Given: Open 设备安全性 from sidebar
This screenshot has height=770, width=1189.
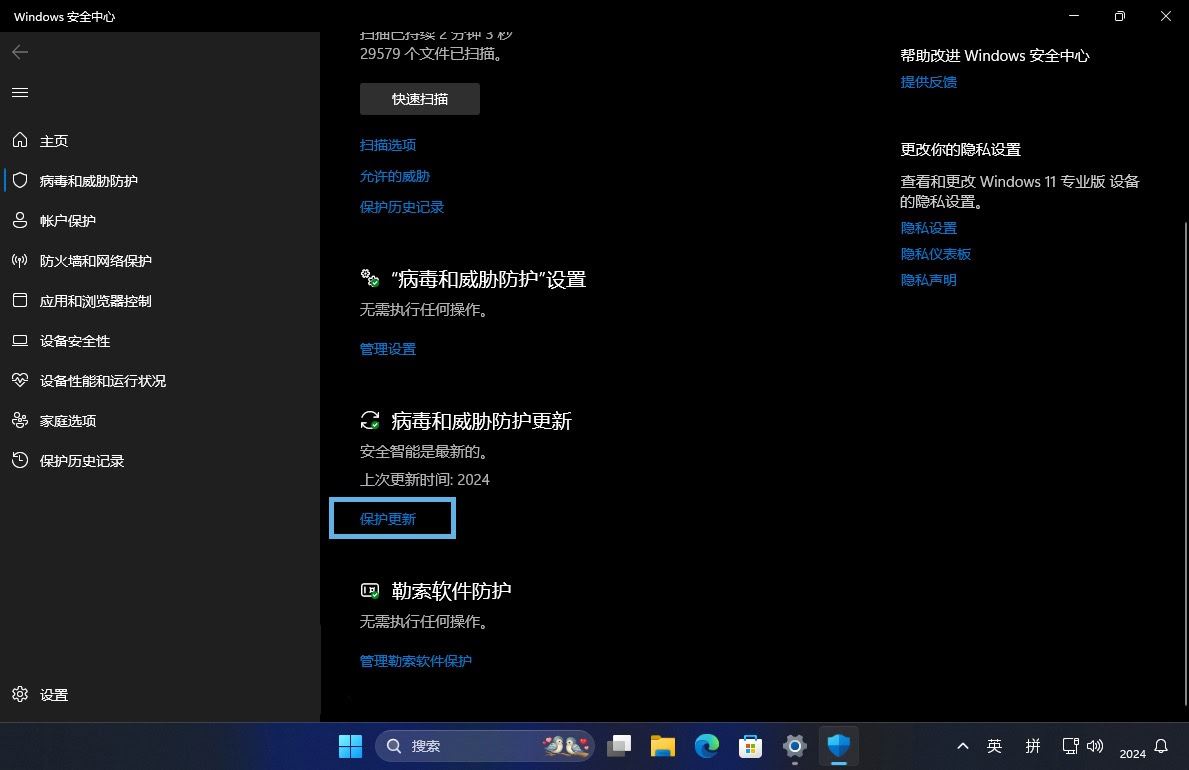Looking at the screenshot, I should (75, 341).
